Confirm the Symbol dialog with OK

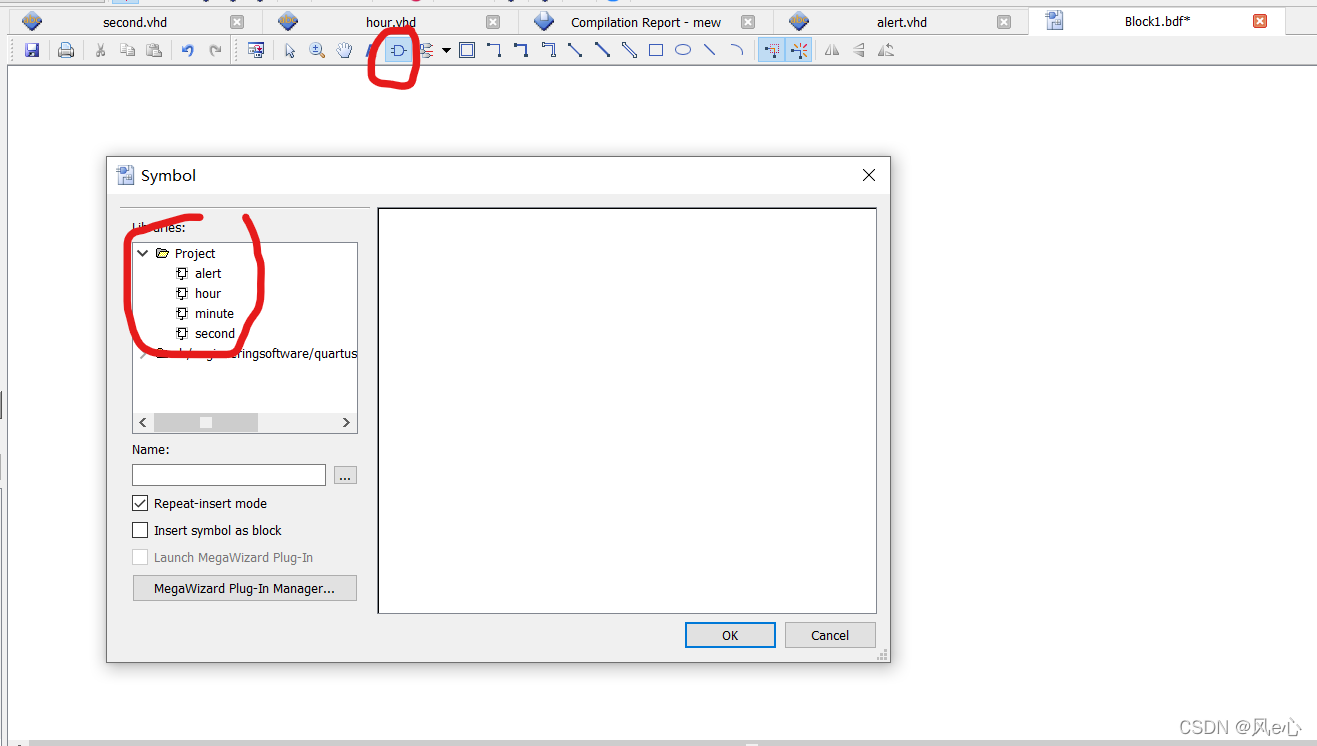[730, 635]
